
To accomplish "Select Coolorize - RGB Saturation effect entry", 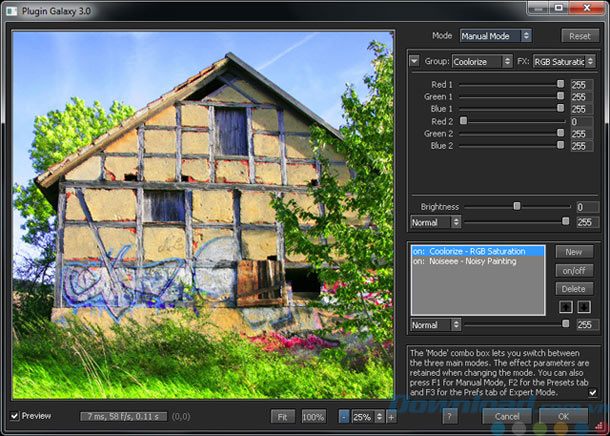I will pyautogui.click(x=478, y=251).
